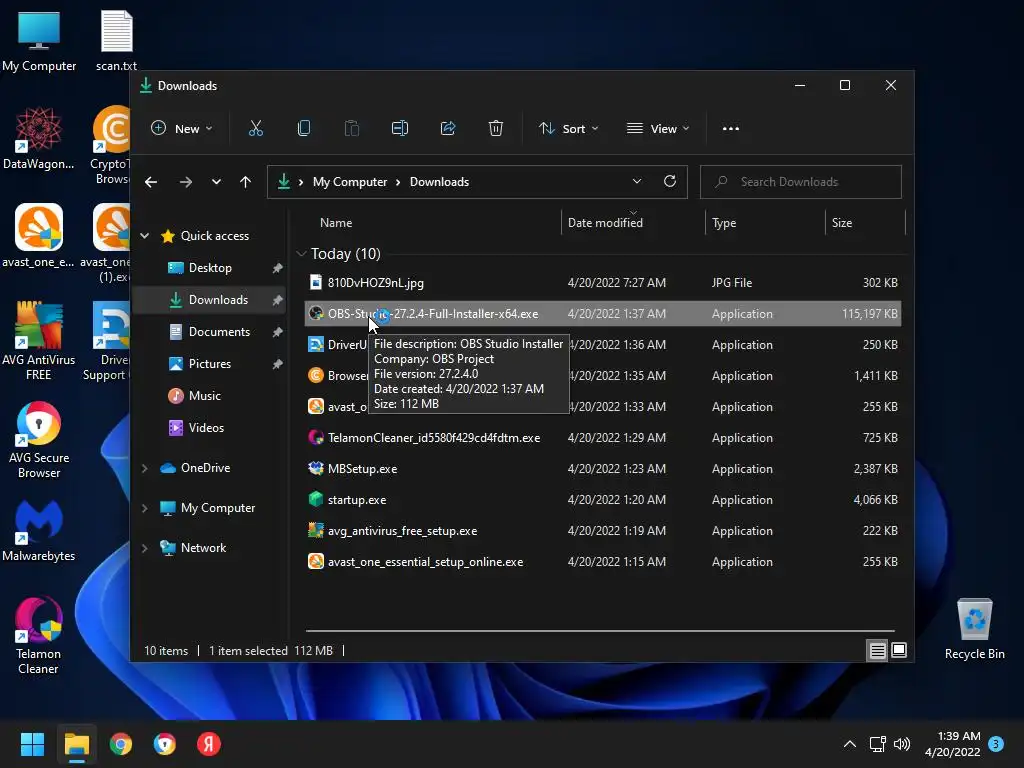The height and width of the screenshot is (768, 1024).
Task: Collapse the Today (10) group
Action: pos(301,253)
